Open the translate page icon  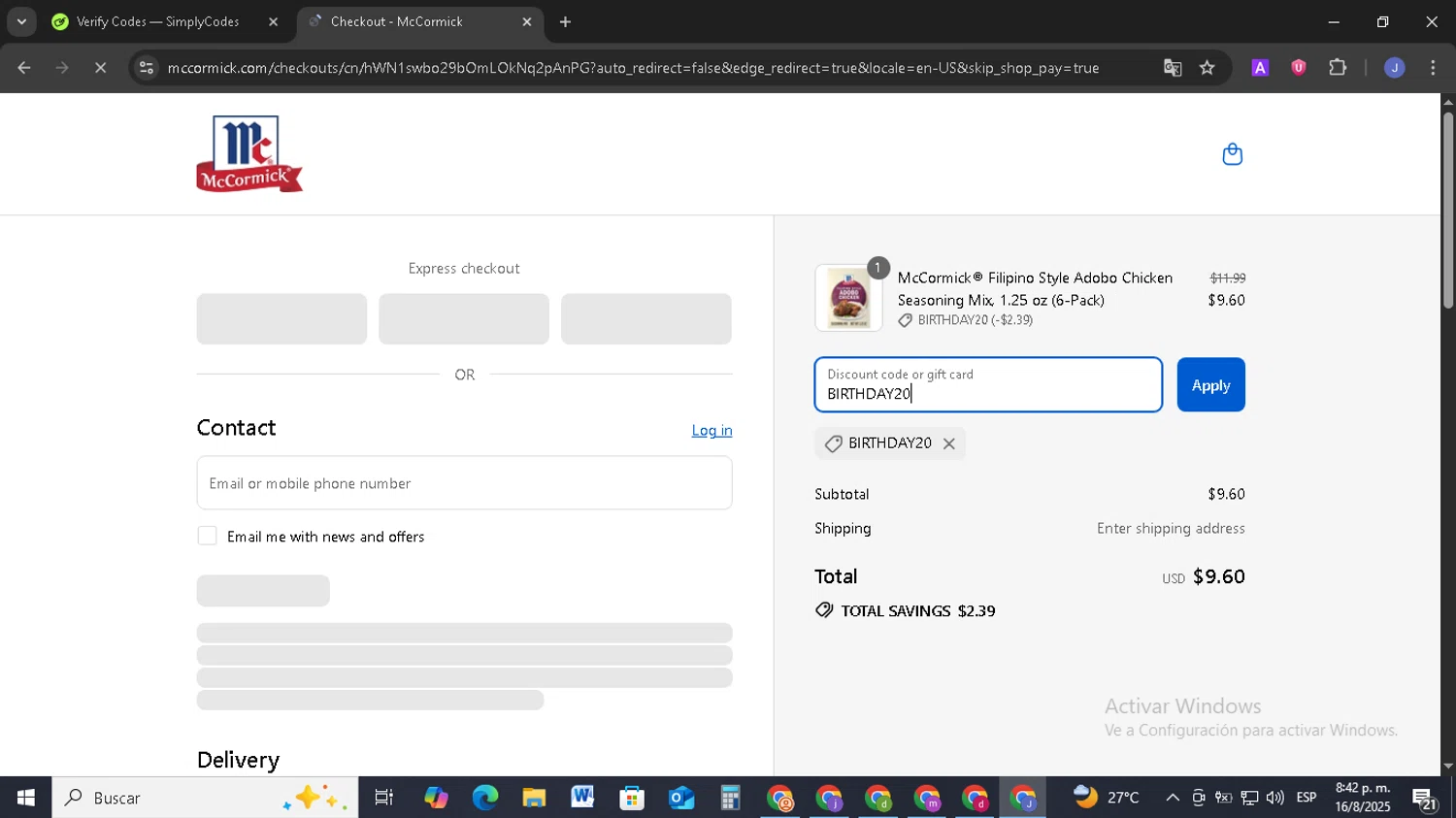pyautogui.click(x=1173, y=68)
